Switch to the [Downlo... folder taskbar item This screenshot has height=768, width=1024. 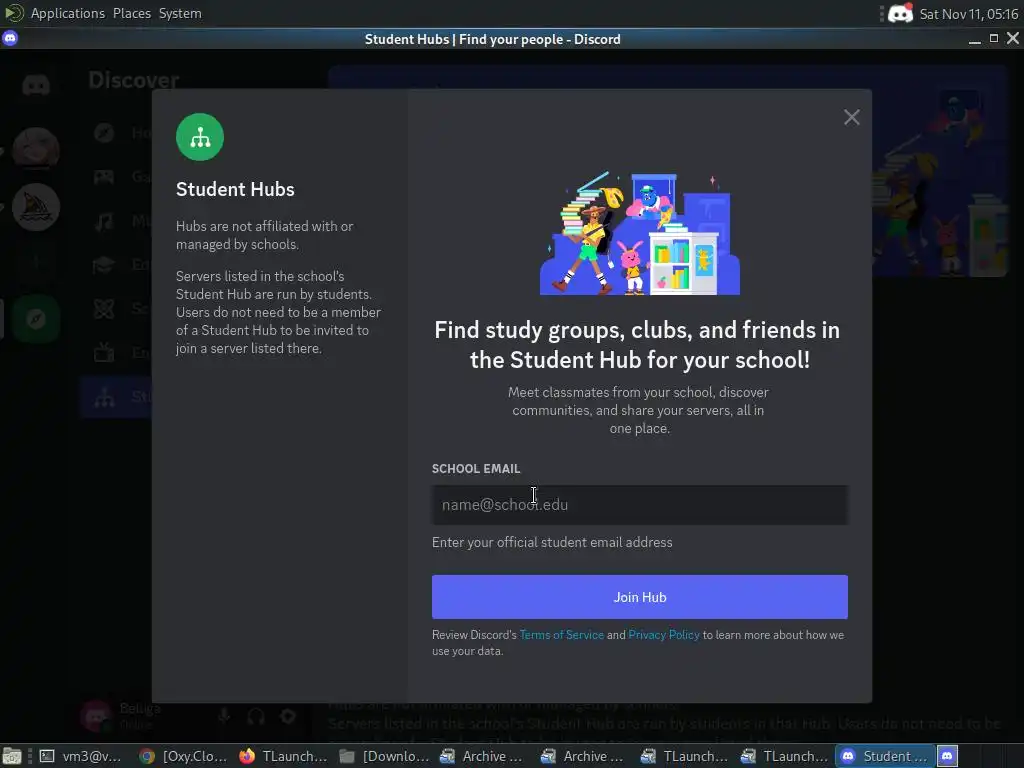384,756
